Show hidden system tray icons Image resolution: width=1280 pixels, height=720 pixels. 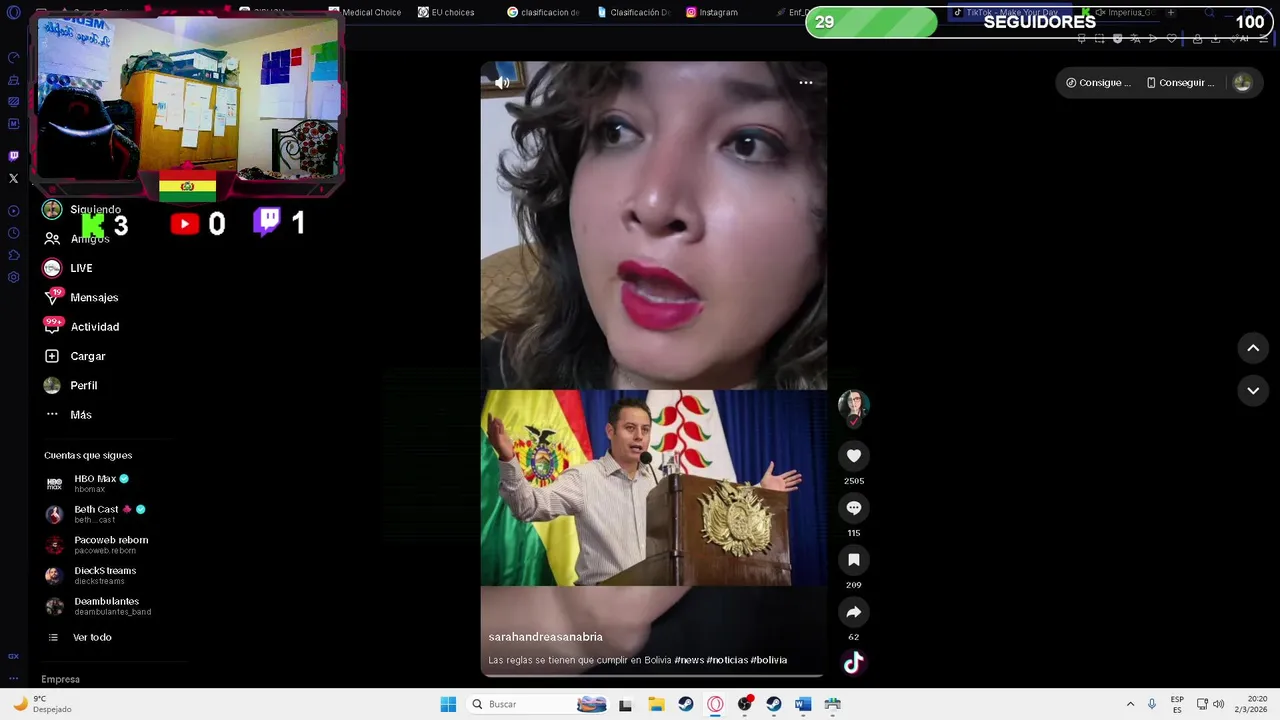(1130, 704)
